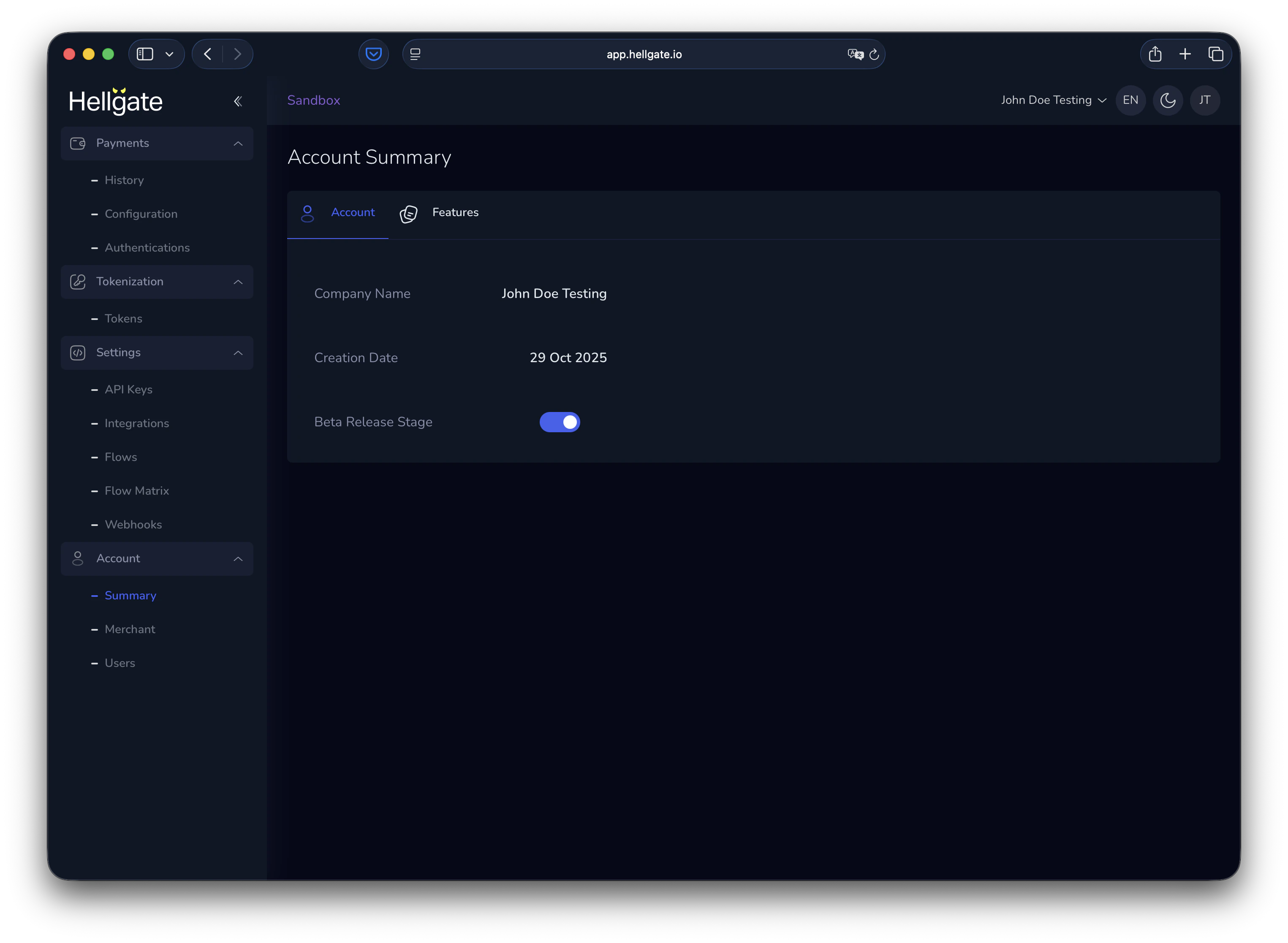Click the 'Account Summary' heading
This screenshot has width=1288, height=943.
tap(370, 157)
